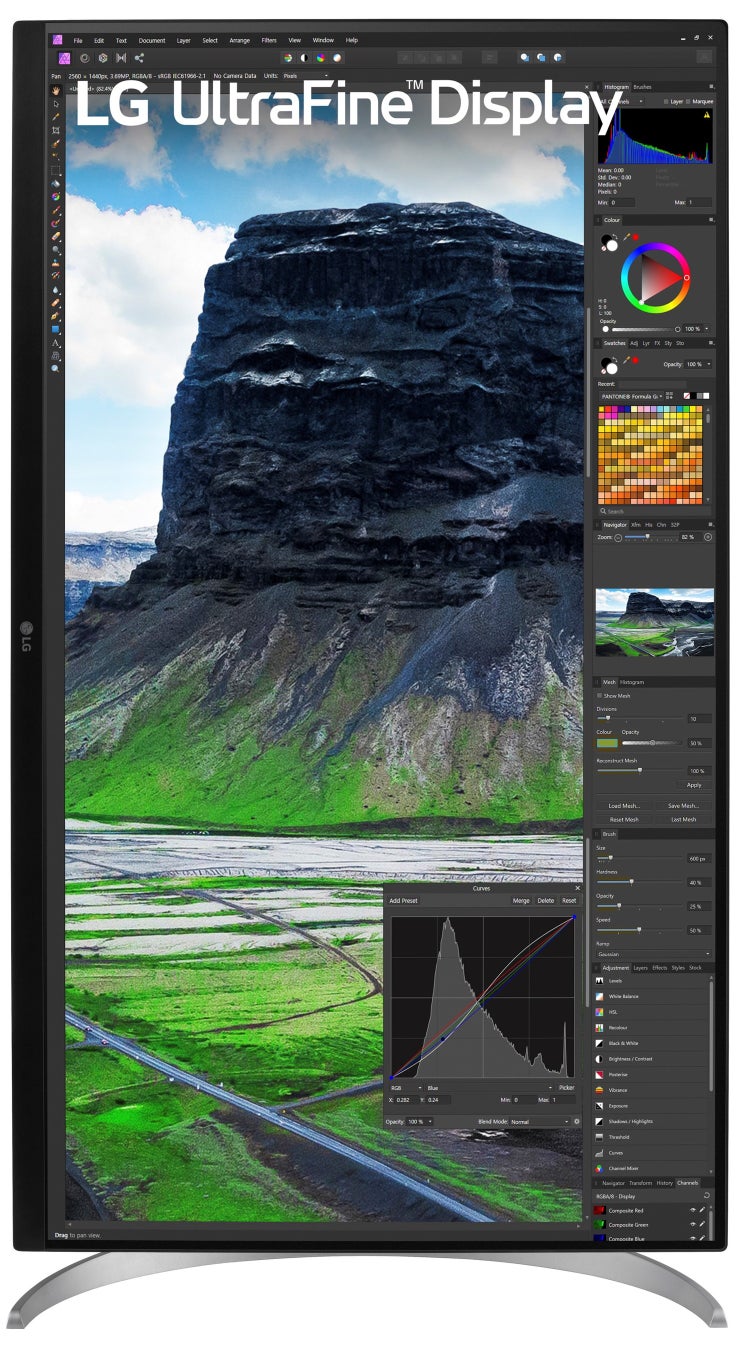This screenshot has height=1350, width=742.
Task: Add a Threshold adjustment
Action: pos(653,1137)
